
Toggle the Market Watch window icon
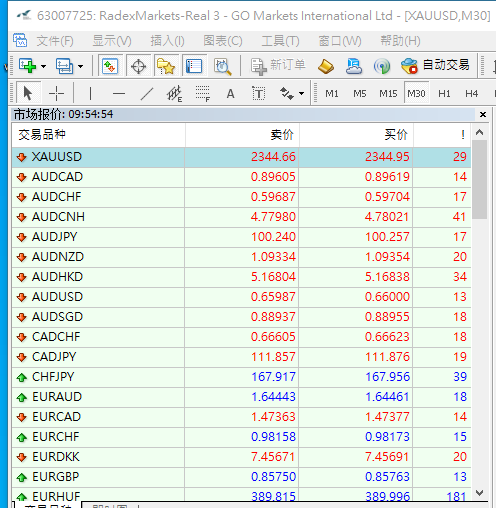coord(110,66)
